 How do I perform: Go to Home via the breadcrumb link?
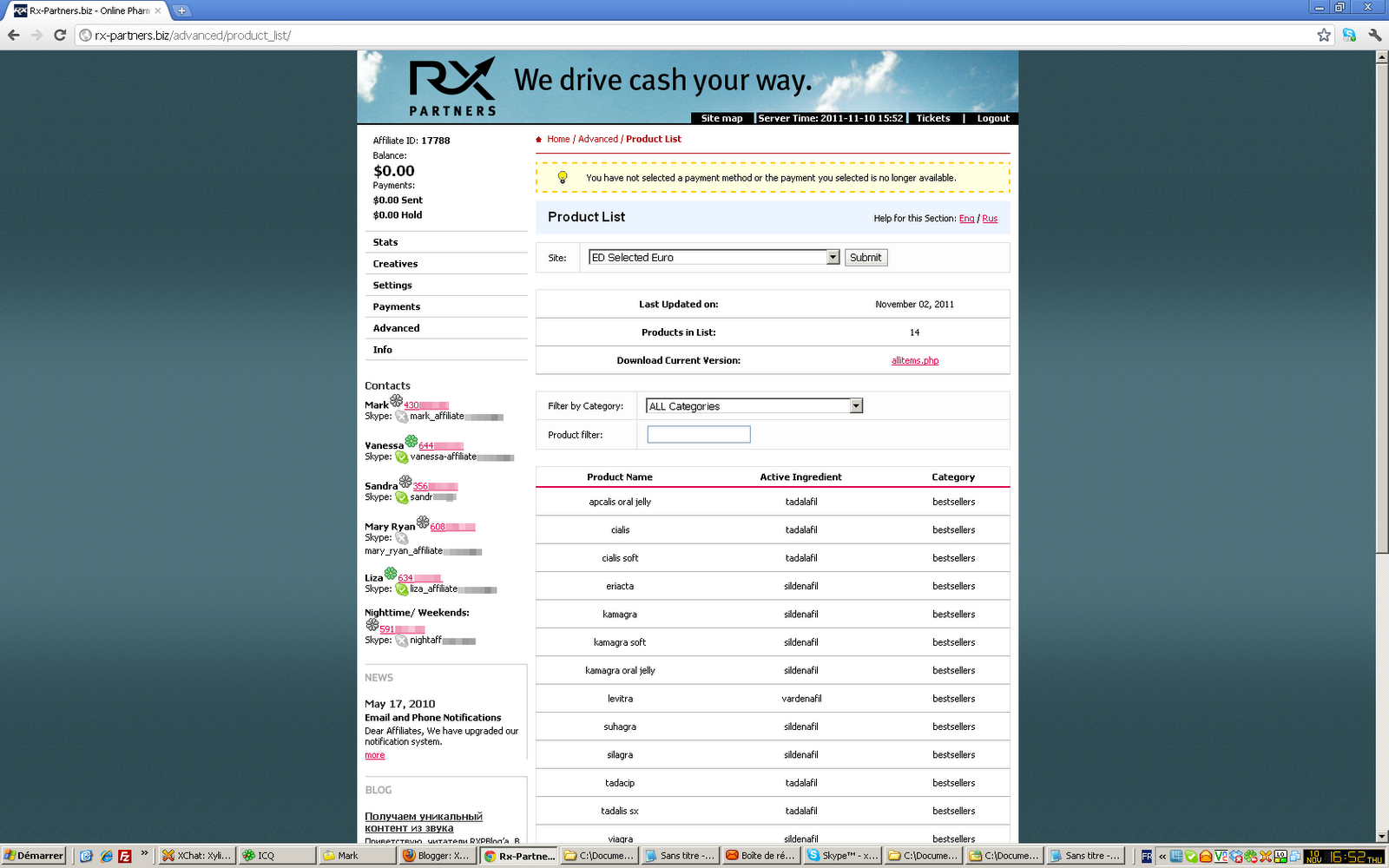[x=558, y=139]
